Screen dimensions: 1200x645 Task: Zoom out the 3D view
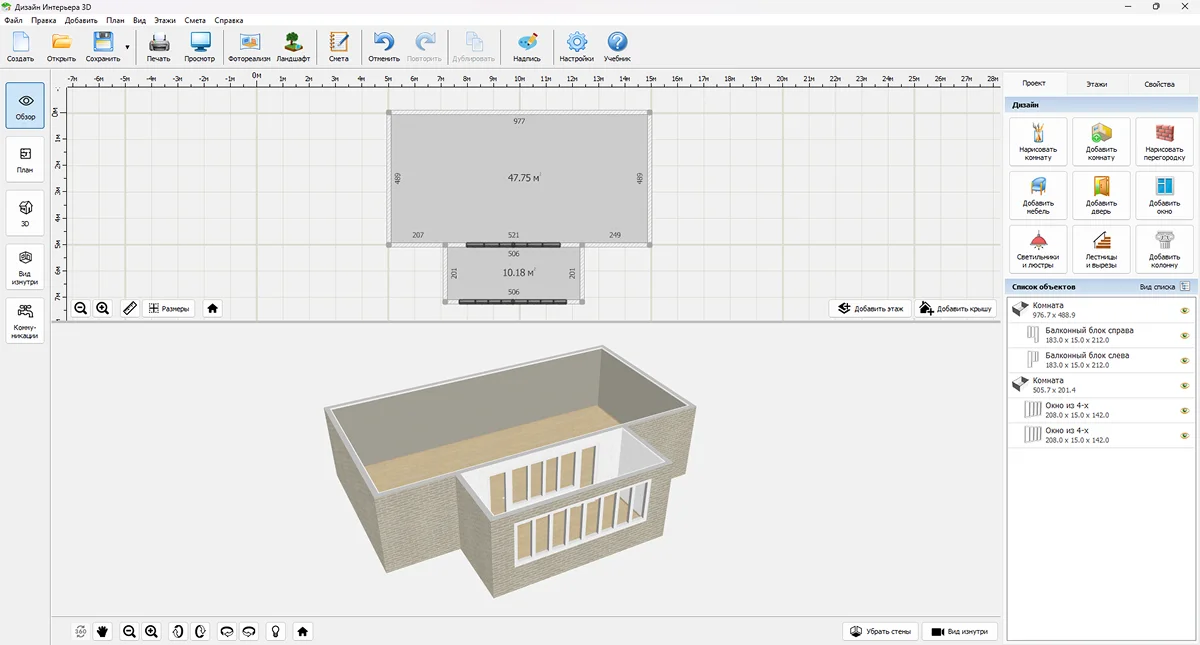[129, 631]
